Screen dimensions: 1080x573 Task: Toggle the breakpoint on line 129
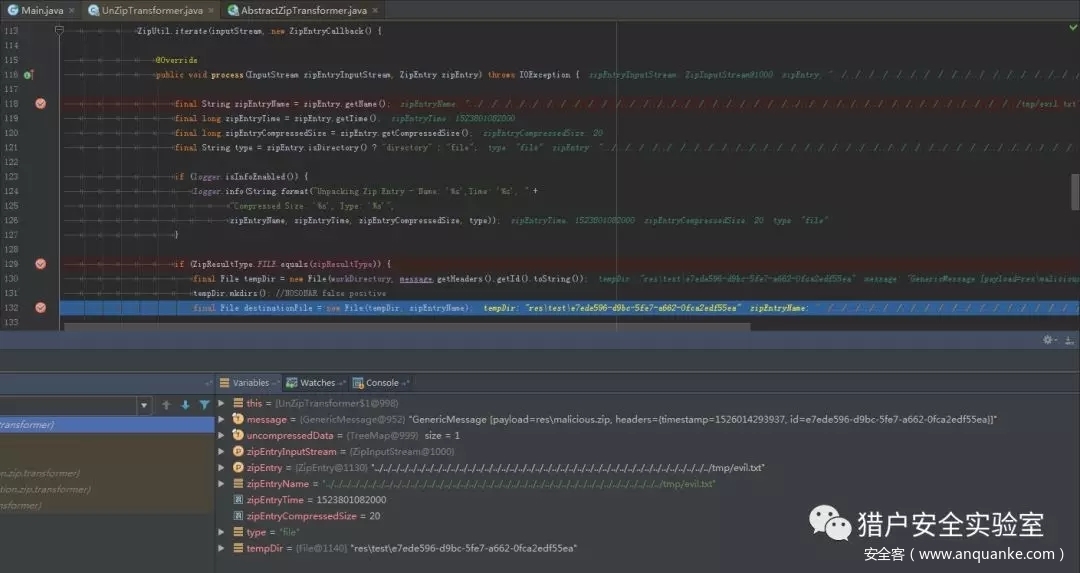coord(40,264)
